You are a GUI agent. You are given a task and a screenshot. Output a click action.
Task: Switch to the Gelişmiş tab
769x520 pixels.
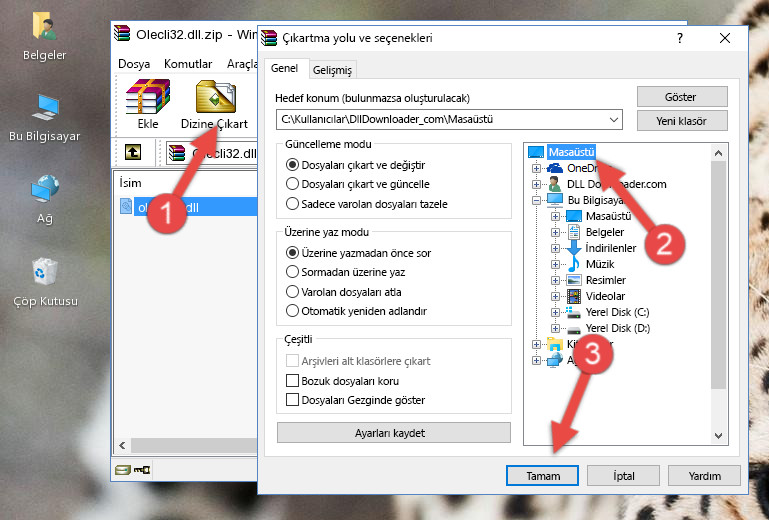pos(332,70)
